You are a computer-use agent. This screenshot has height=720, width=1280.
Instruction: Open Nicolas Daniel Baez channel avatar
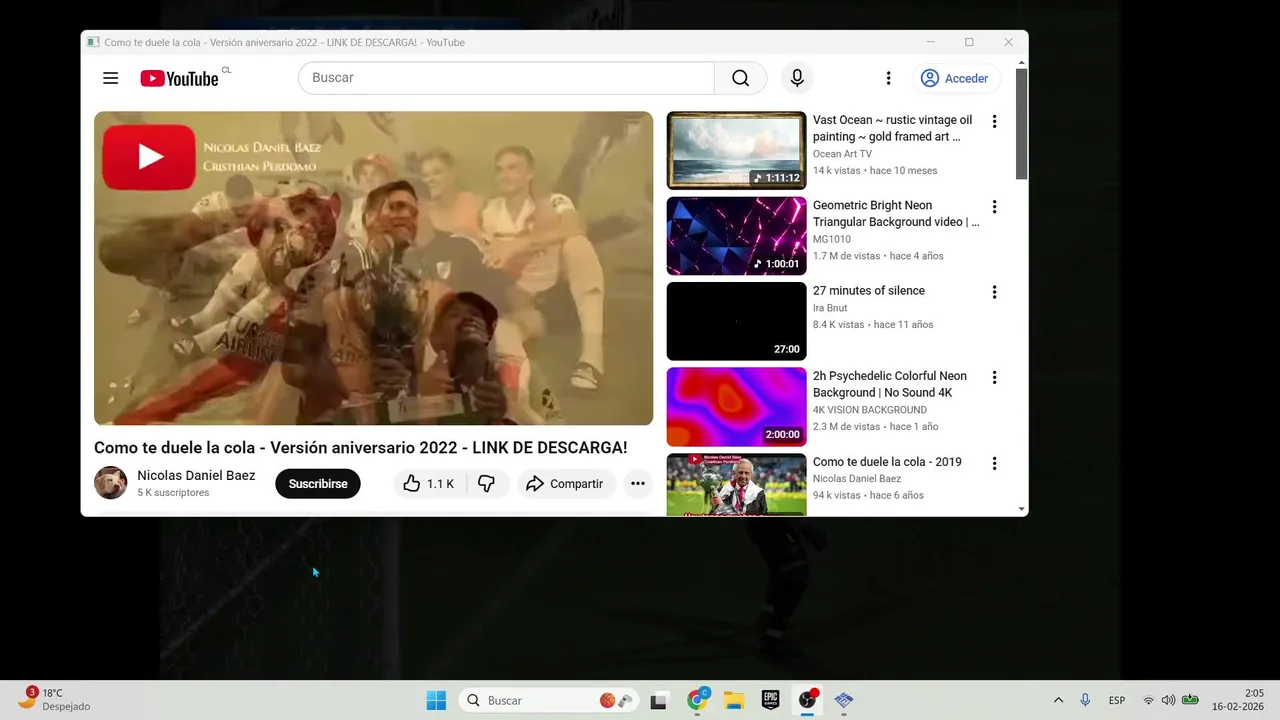[x=111, y=483]
